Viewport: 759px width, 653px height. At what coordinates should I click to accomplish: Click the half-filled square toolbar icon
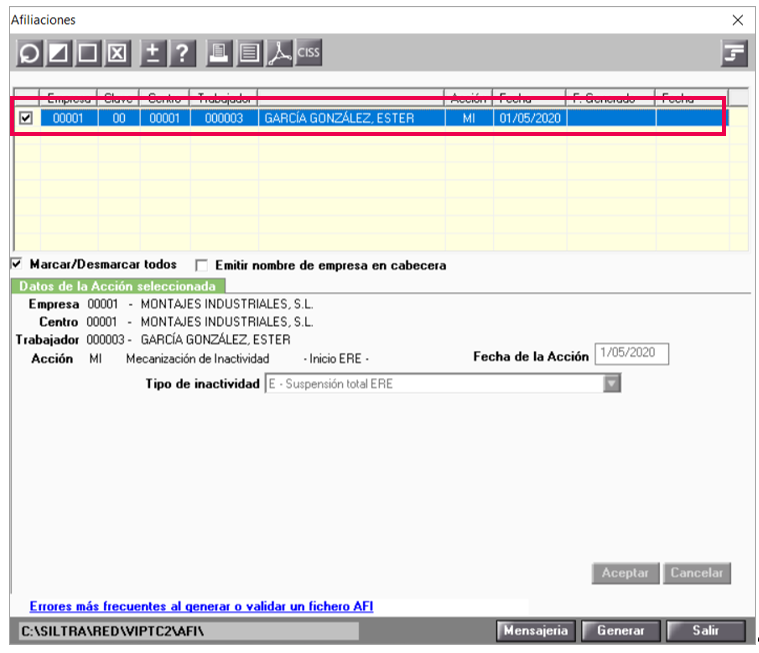click(59, 53)
